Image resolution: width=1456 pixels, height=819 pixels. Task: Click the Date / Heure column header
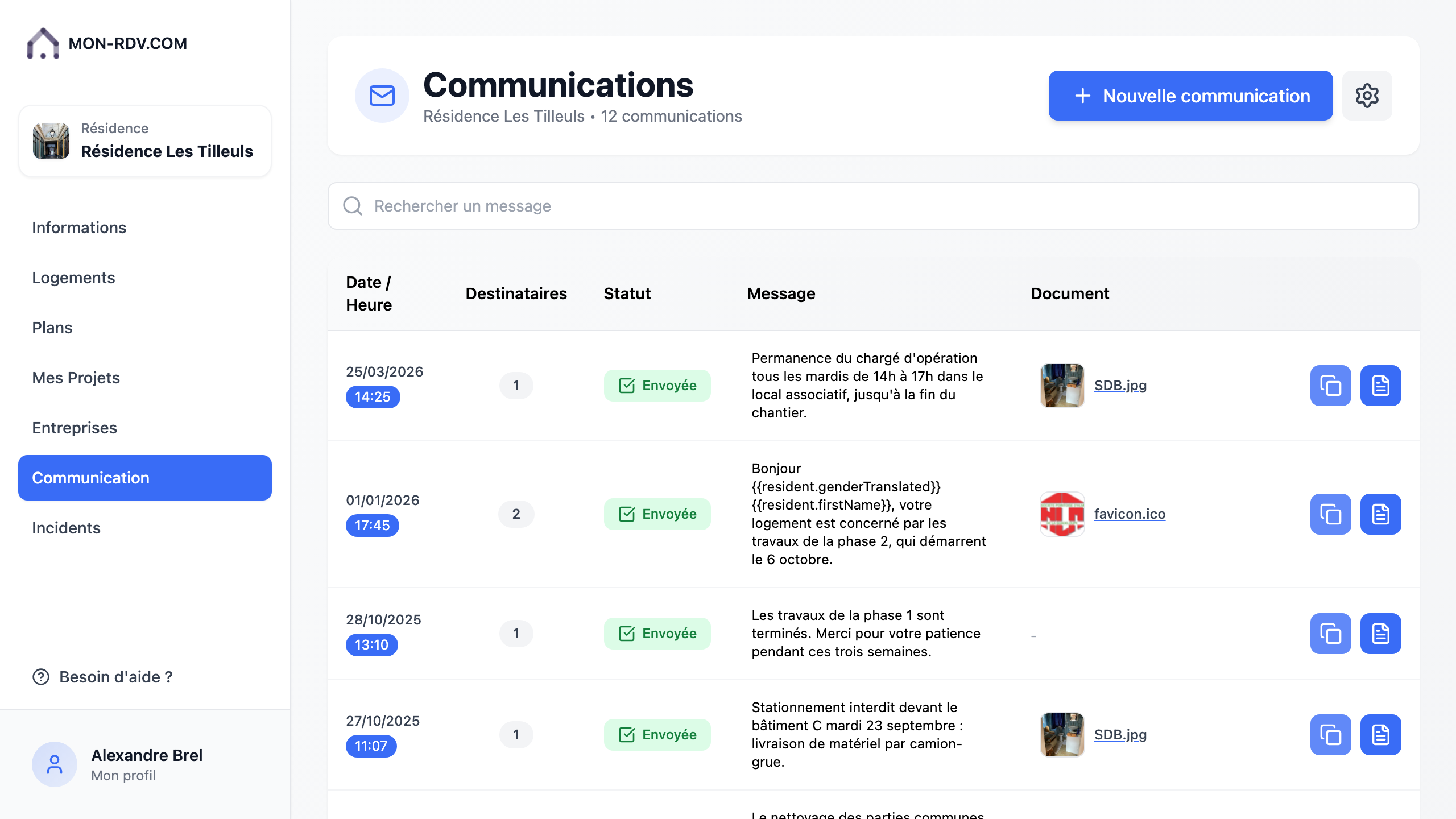[369, 293]
